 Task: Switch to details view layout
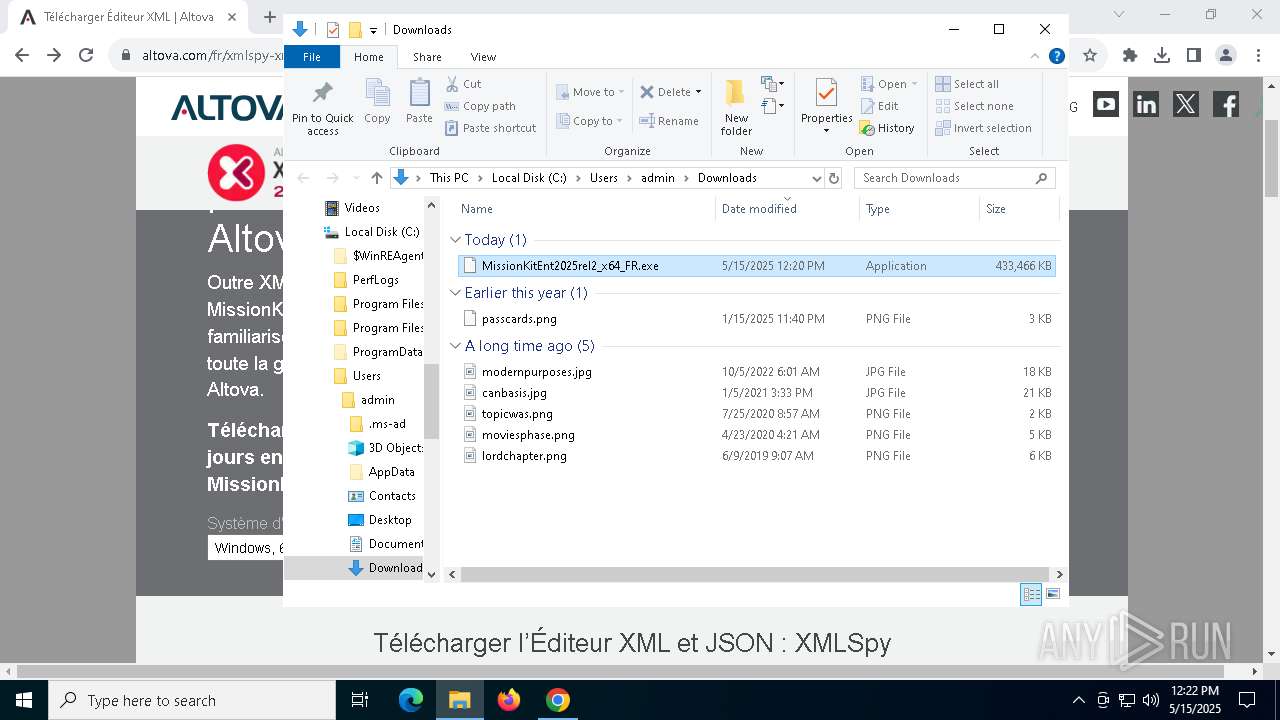coord(1031,594)
